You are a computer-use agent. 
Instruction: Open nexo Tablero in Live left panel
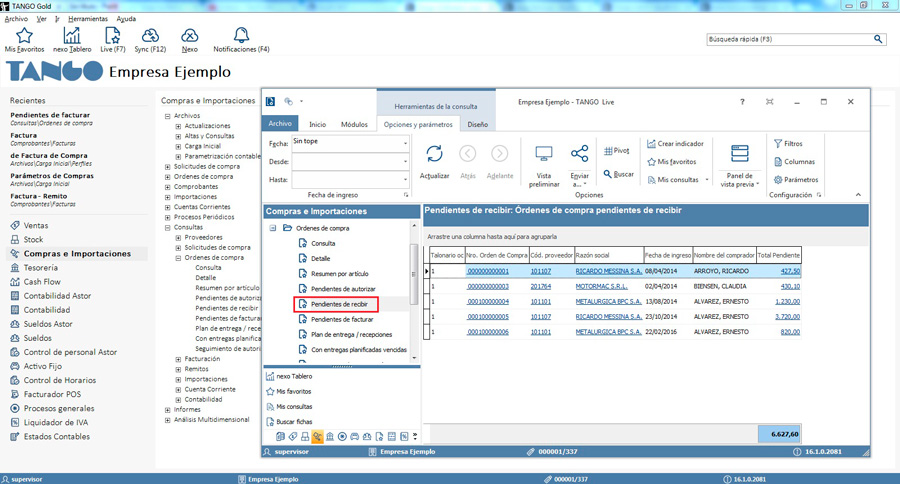pos(289,376)
